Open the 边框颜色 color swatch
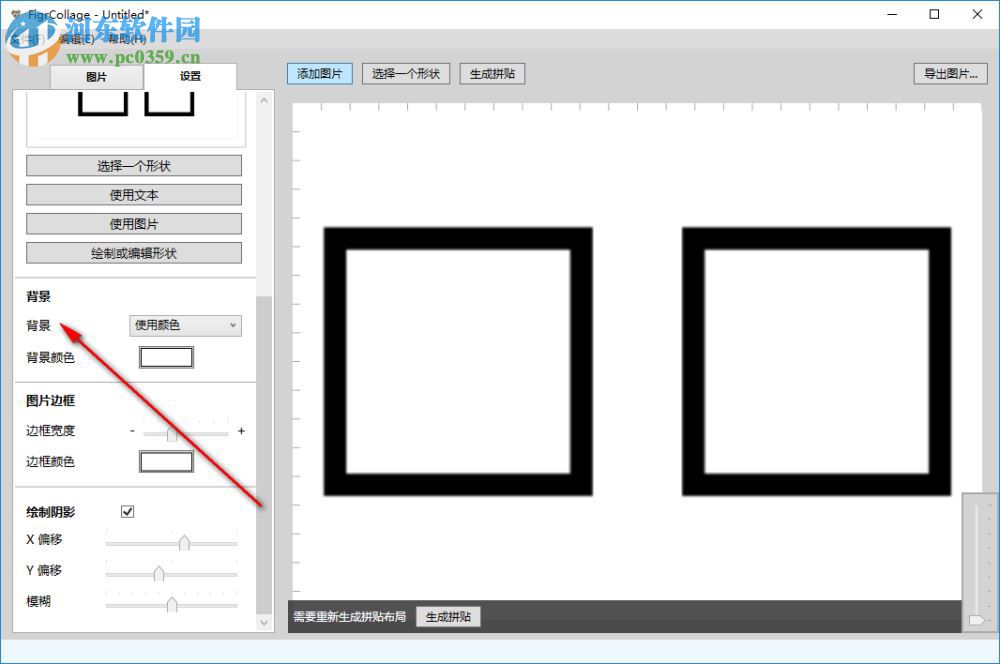Screen dimensions: 1000x664 (166, 461)
